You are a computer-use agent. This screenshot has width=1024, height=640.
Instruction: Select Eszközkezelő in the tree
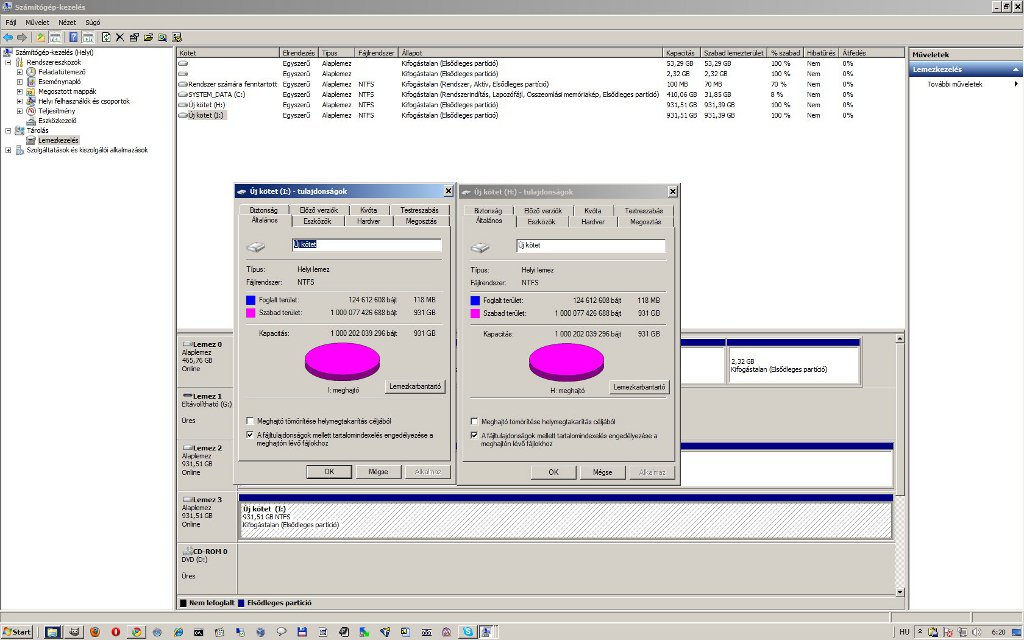57,120
